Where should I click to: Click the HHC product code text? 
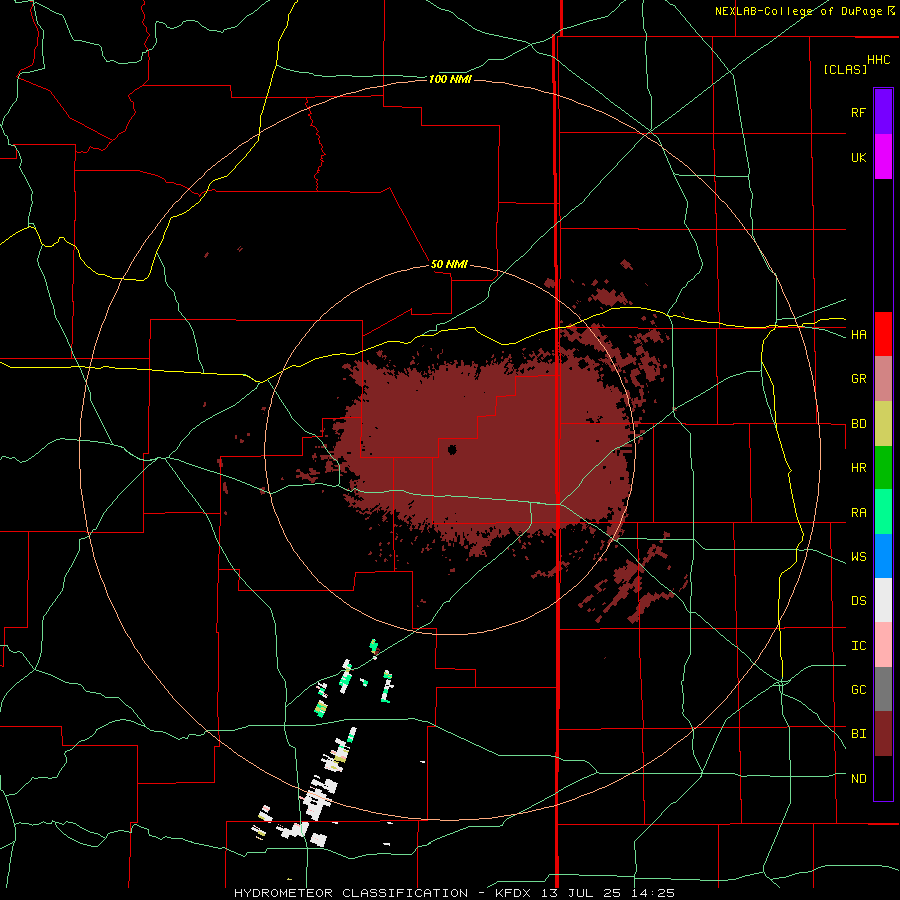[x=879, y=60]
